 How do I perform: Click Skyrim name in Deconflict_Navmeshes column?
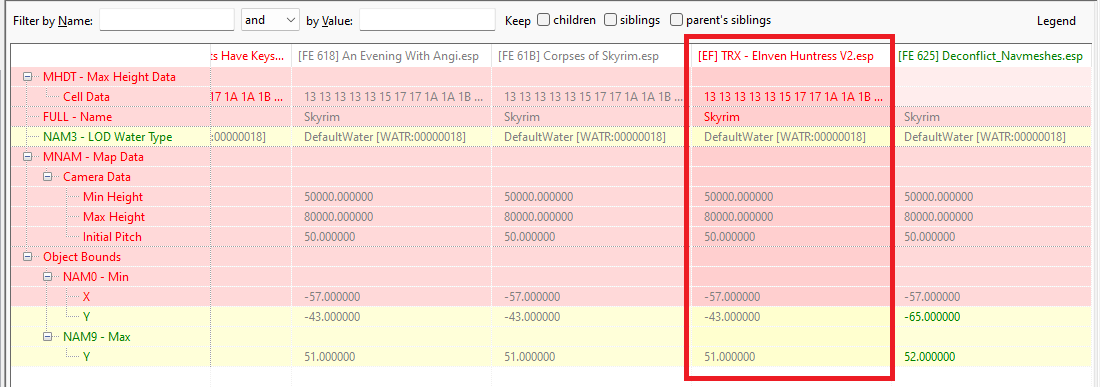pyautogui.click(x=922, y=116)
